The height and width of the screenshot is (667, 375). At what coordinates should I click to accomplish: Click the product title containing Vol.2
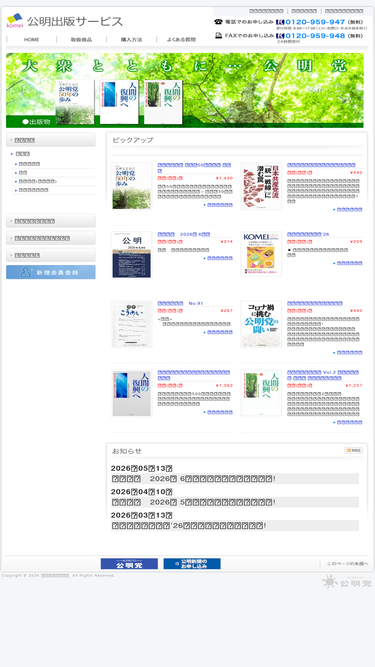323,375
